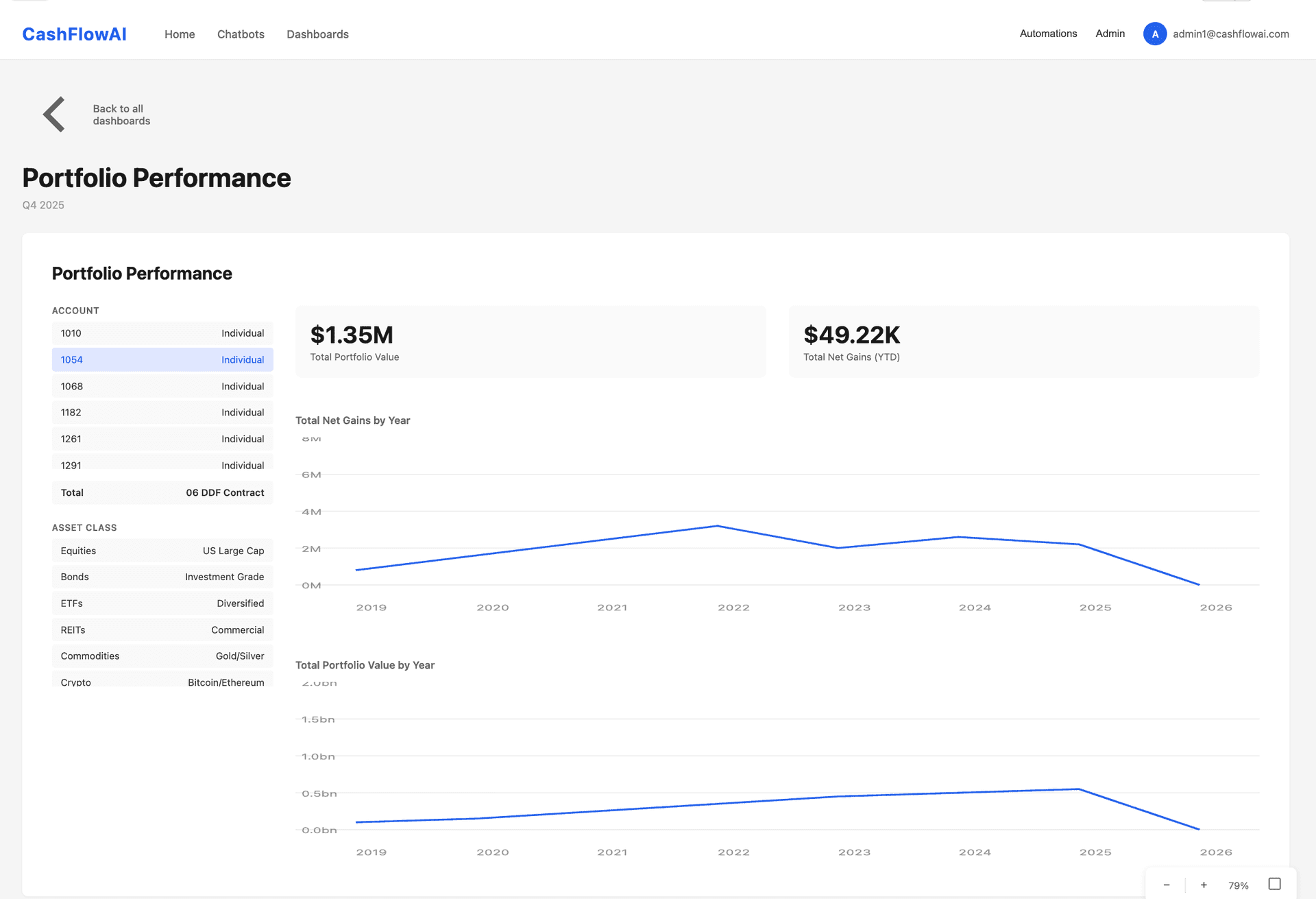Click the zoom out minus icon
Viewport: 1316px width, 899px height.
pyautogui.click(x=1165, y=885)
